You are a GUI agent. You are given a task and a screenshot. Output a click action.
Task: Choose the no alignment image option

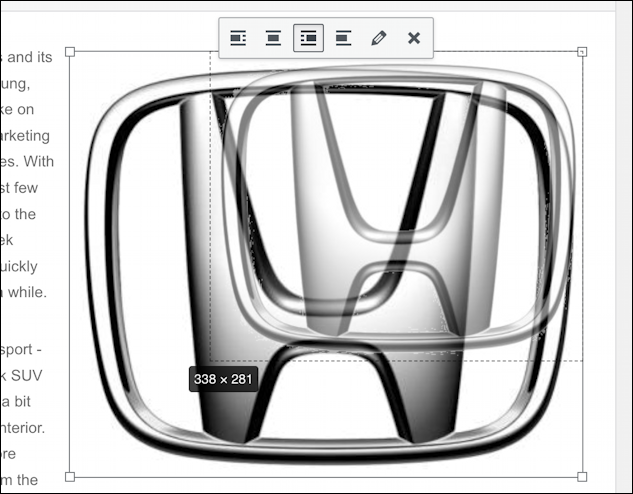coord(344,38)
